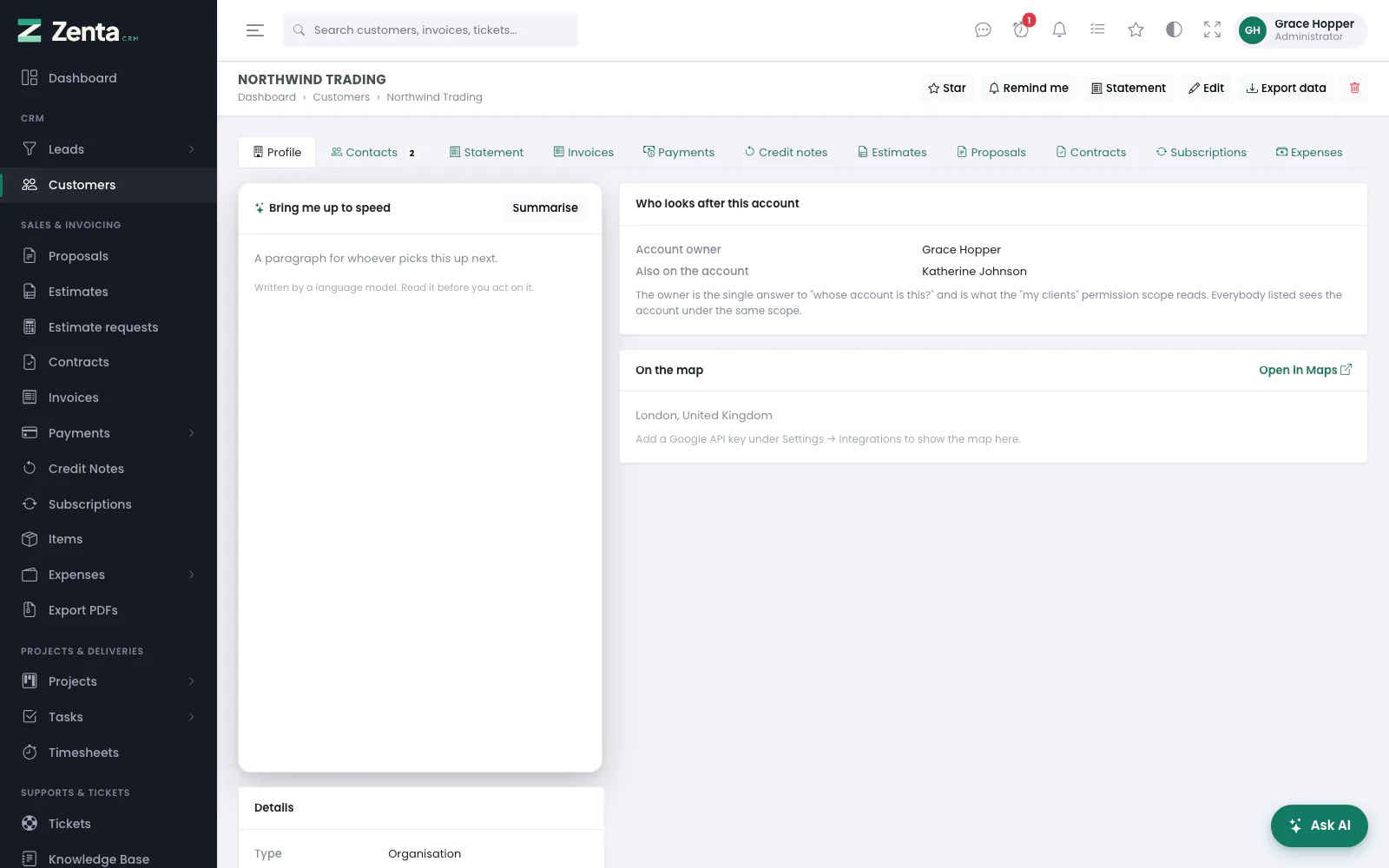
Task: Click the Summarise button
Action: (545, 207)
